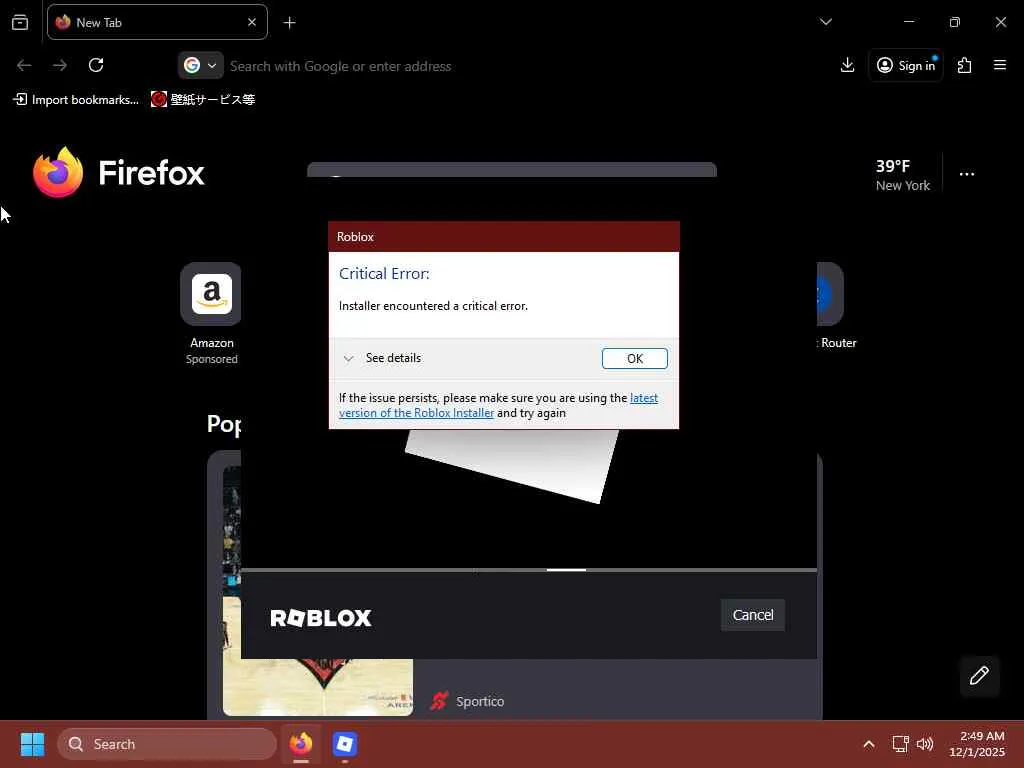This screenshot has width=1024, height=768.
Task: Open weather widget more options menu
Action: pyautogui.click(x=967, y=174)
